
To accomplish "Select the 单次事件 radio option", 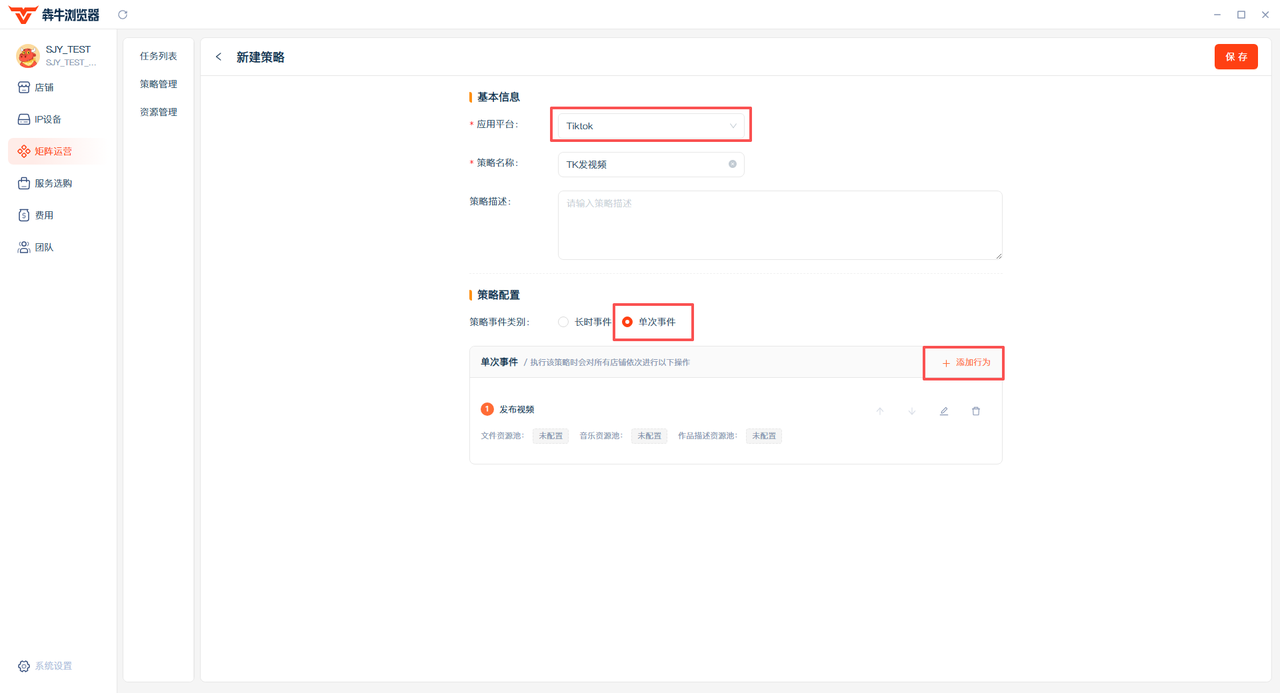I will coord(628,322).
